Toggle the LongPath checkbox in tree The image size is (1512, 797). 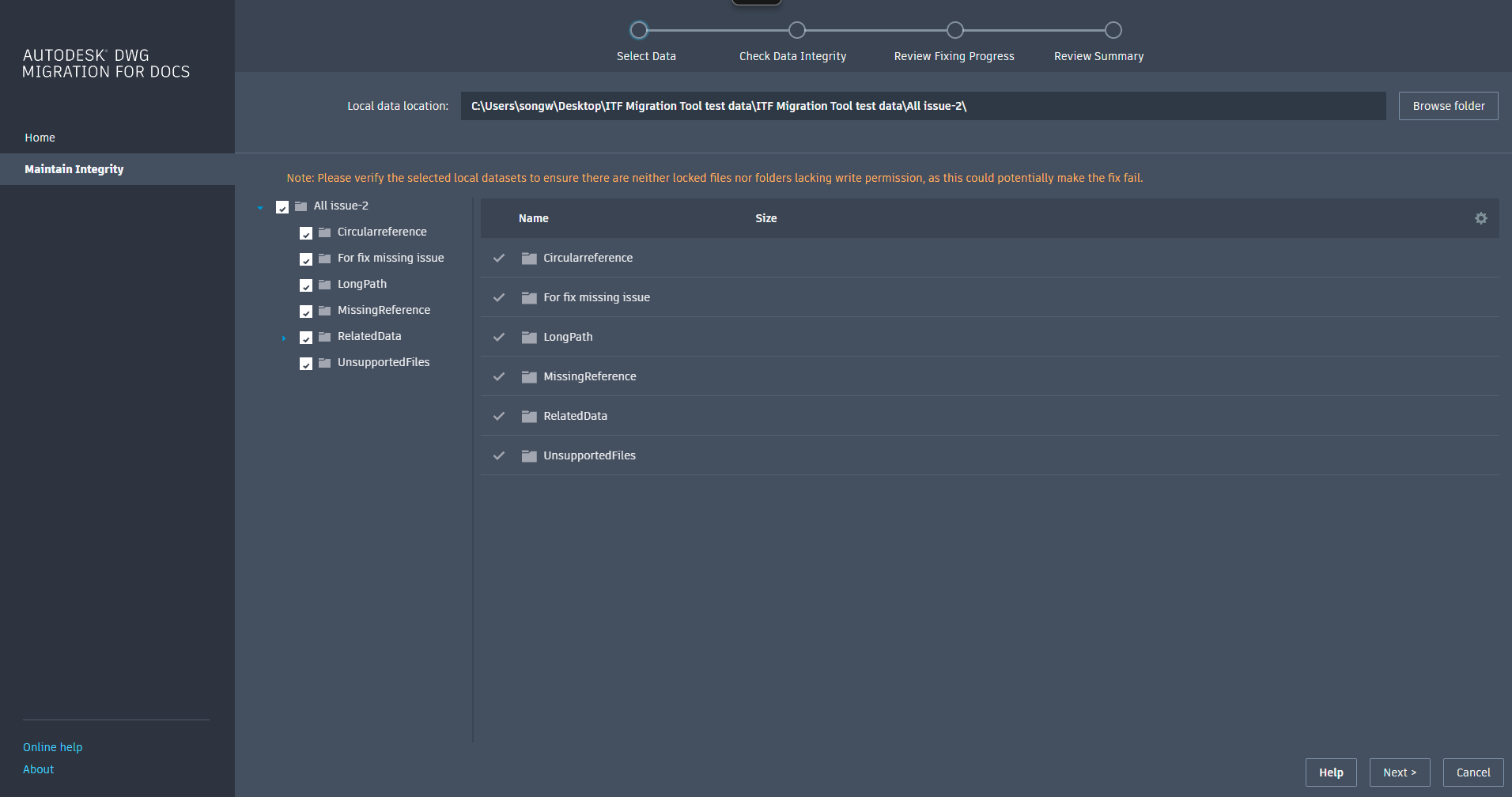306,285
